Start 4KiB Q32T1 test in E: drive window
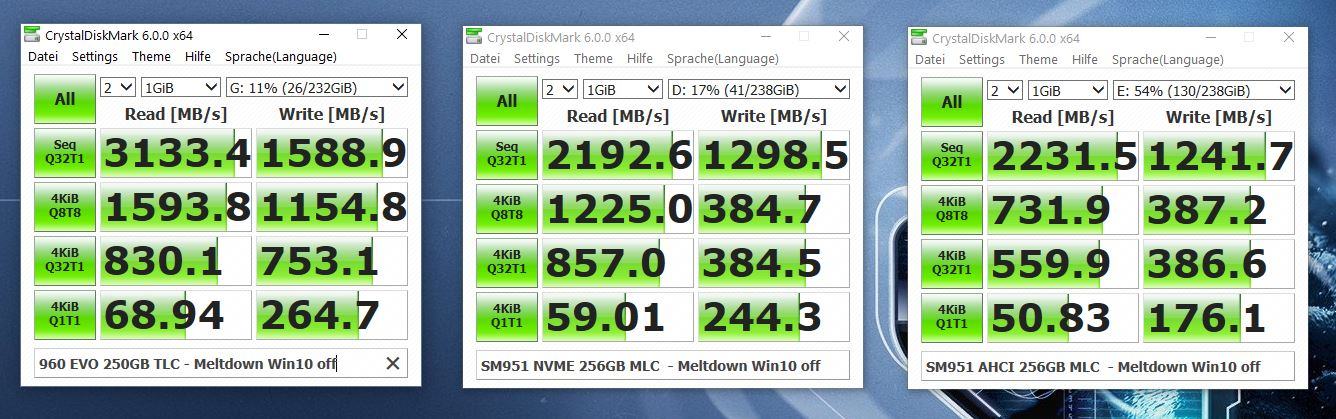This screenshot has width=1336, height=419. [x=952, y=264]
